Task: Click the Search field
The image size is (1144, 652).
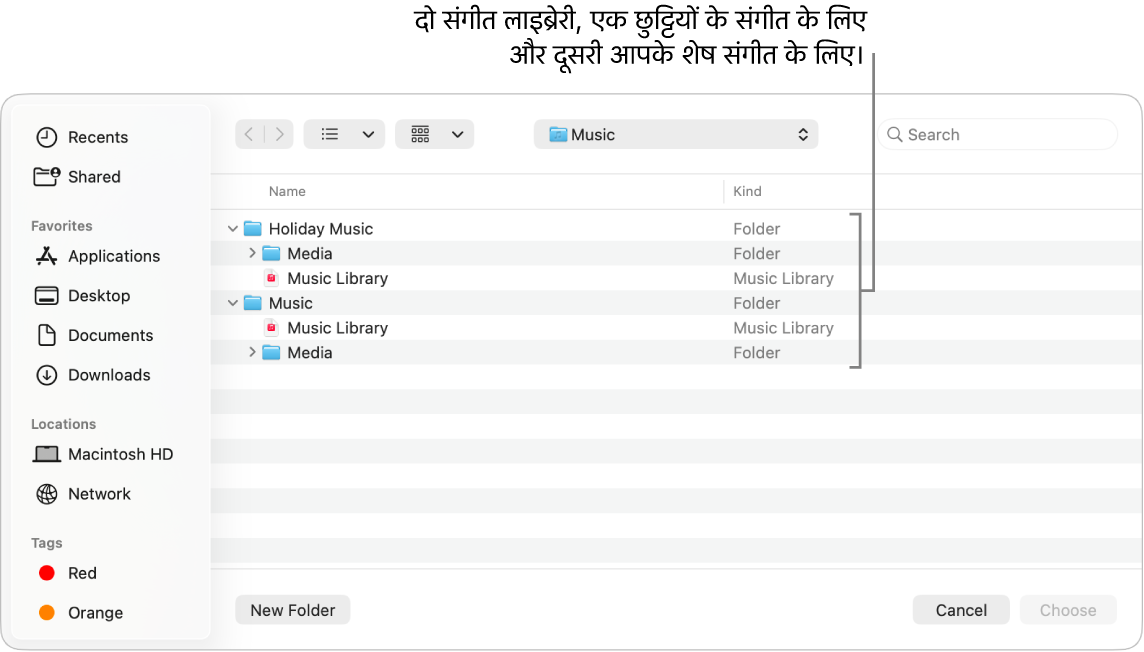Action: pyautogui.click(x=997, y=134)
